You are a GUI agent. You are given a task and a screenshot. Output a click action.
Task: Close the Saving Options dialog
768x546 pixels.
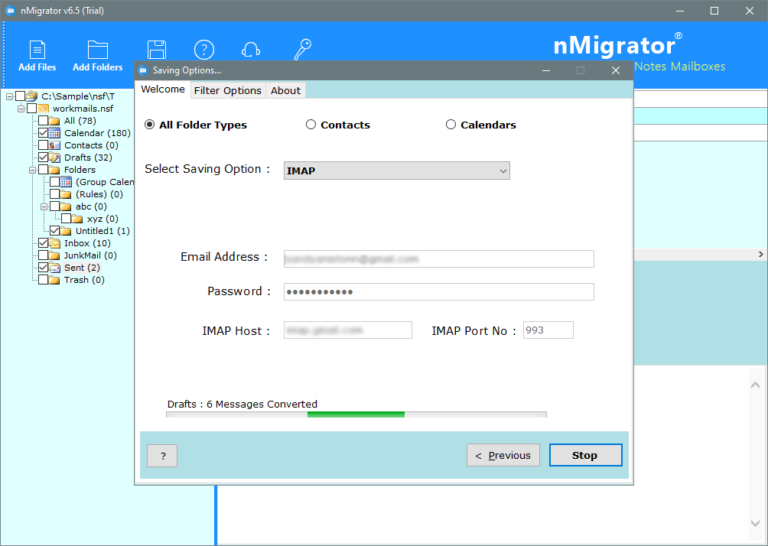(616, 71)
